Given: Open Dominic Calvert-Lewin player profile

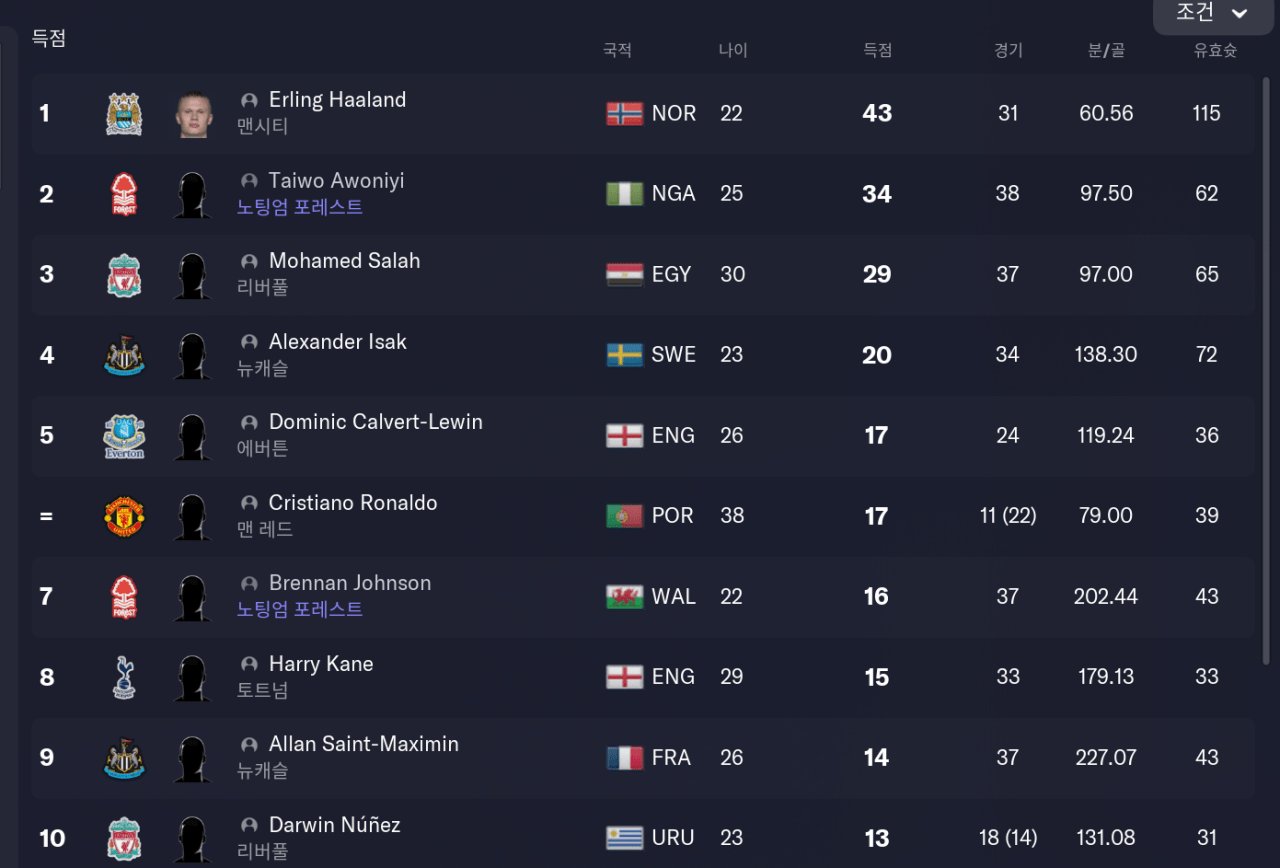Looking at the screenshot, I should pos(375,422).
